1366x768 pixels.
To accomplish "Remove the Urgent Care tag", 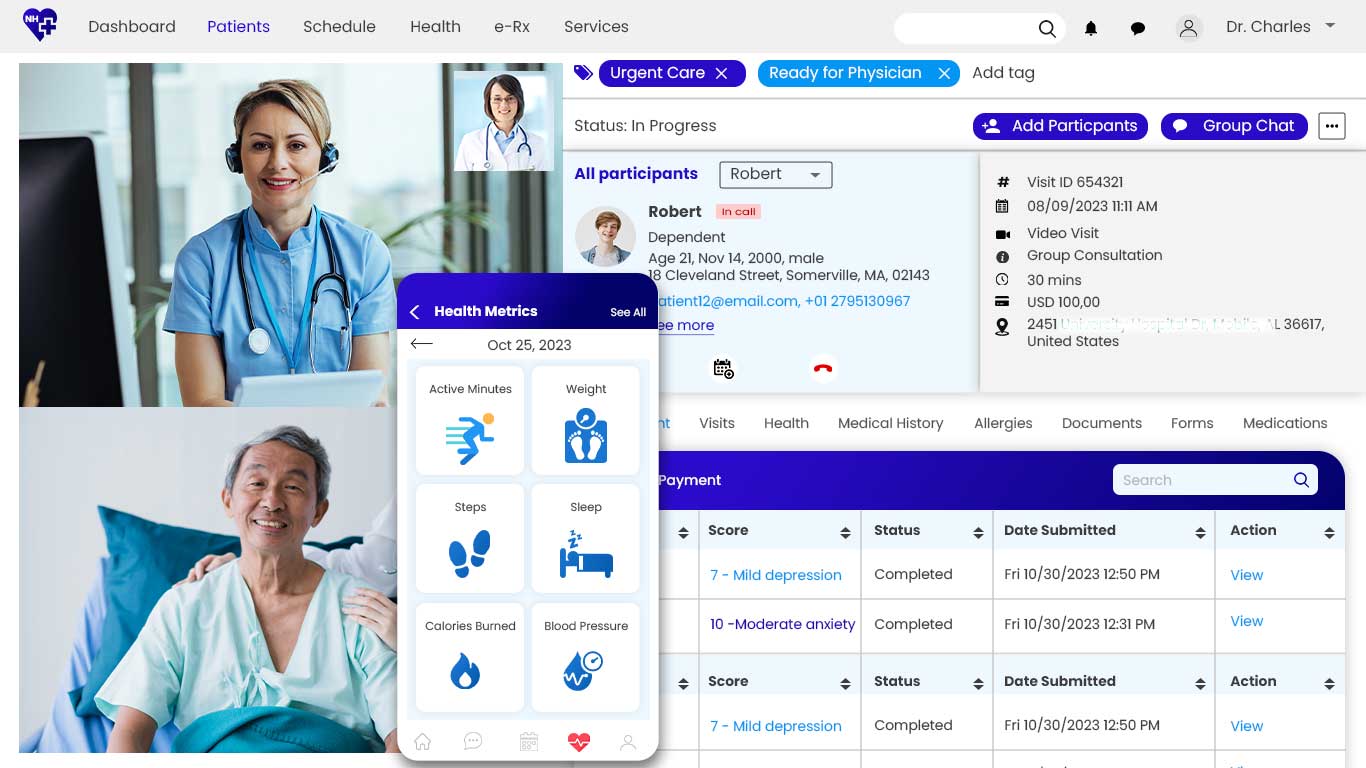I will pos(724,73).
